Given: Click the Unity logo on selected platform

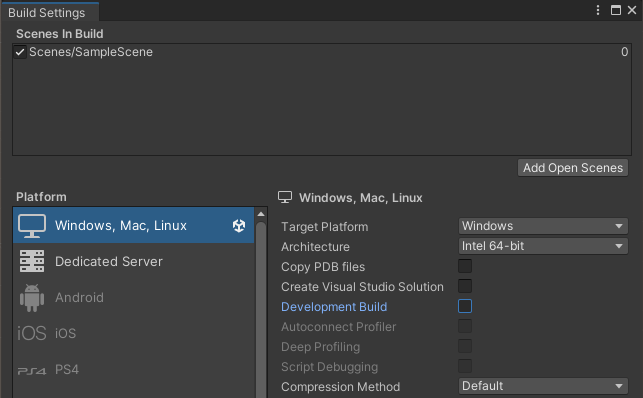Looking at the screenshot, I should click(x=239, y=225).
